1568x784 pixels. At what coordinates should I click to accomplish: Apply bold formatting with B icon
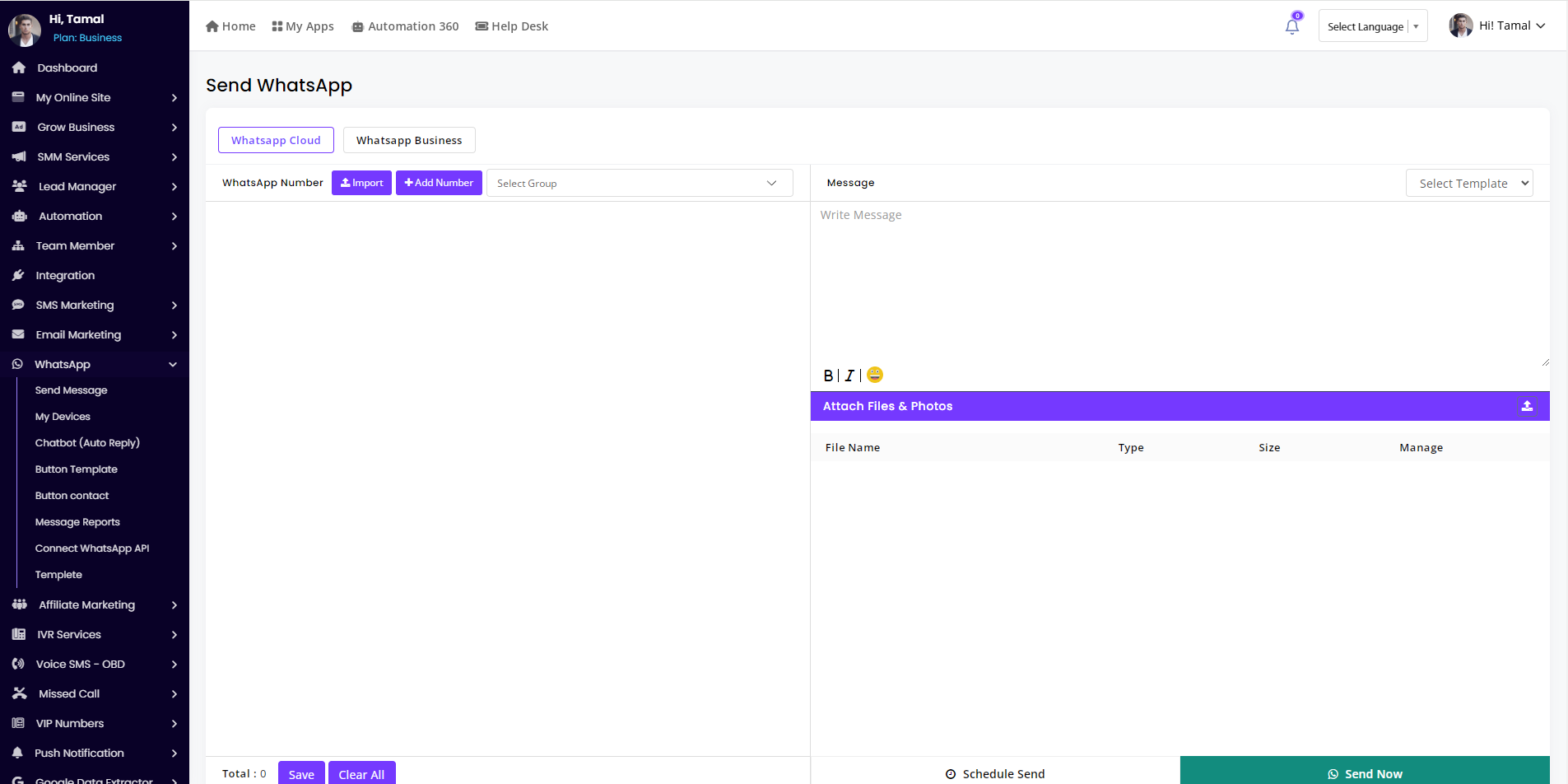click(x=828, y=376)
